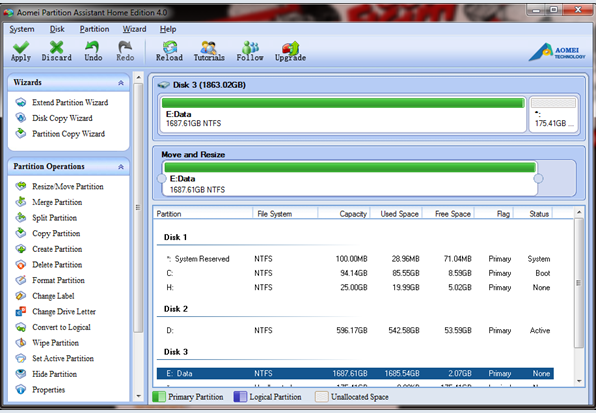Collapse the Wizards panel

[121, 83]
